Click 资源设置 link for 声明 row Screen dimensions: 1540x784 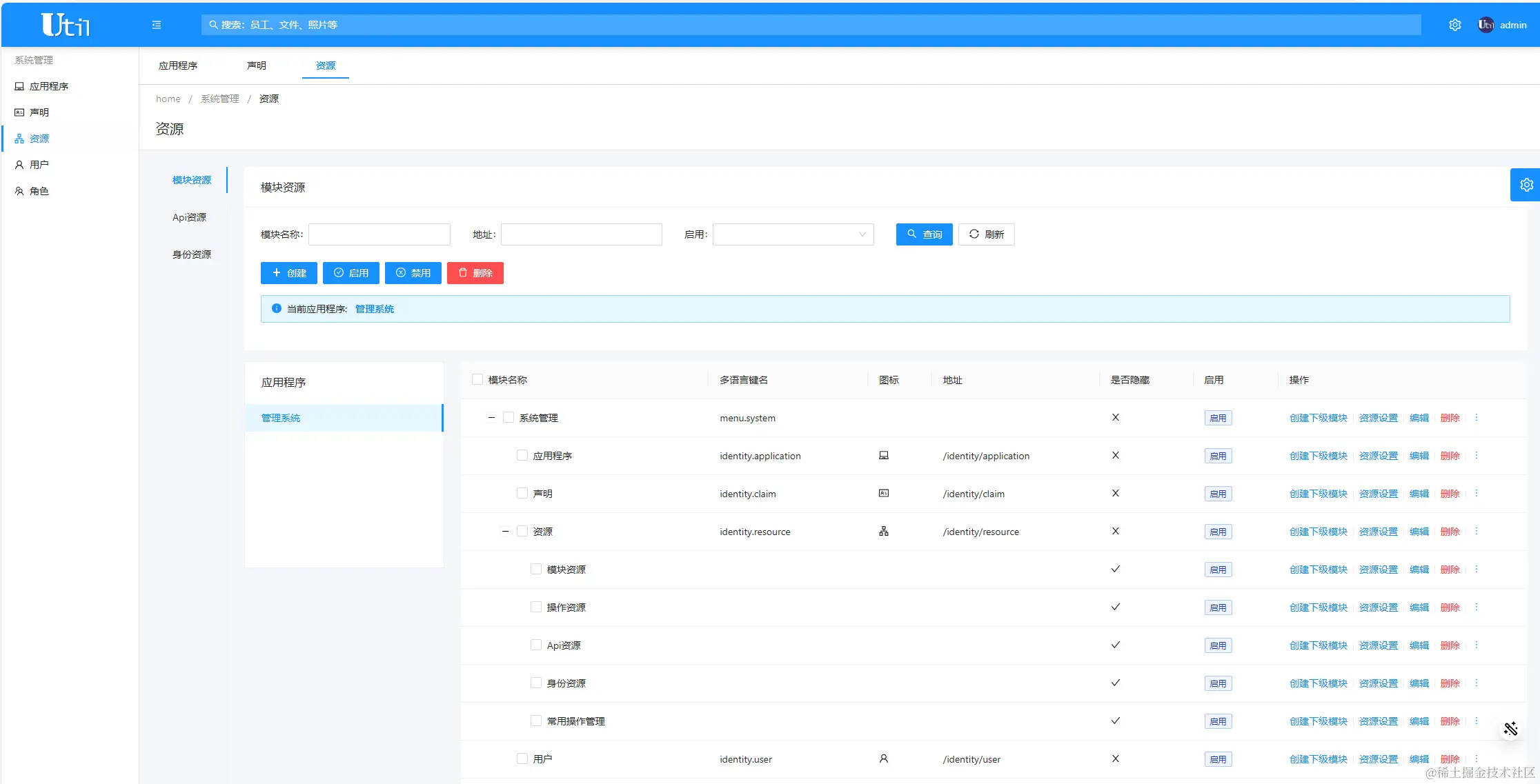[1378, 494]
